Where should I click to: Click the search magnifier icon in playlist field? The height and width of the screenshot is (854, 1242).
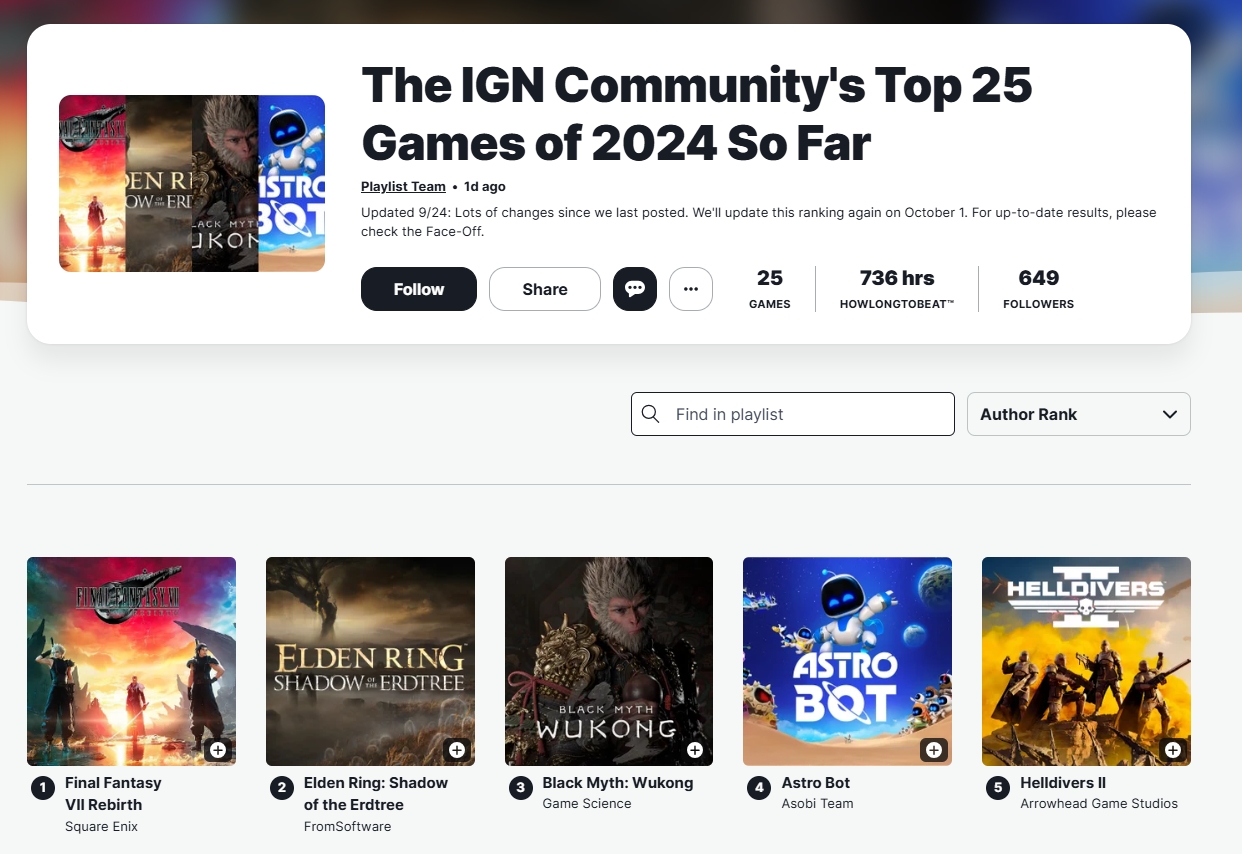(x=650, y=414)
